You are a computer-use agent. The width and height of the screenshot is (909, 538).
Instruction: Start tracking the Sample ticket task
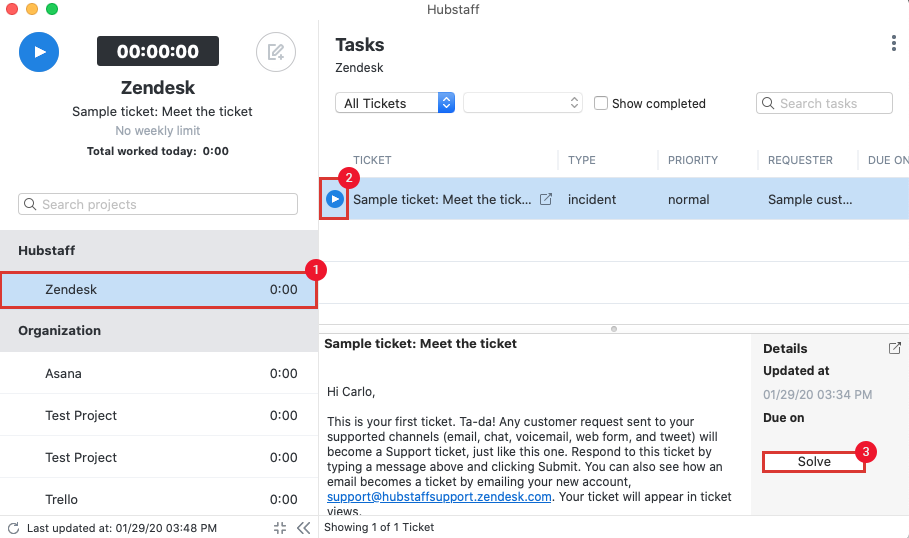(x=334, y=199)
